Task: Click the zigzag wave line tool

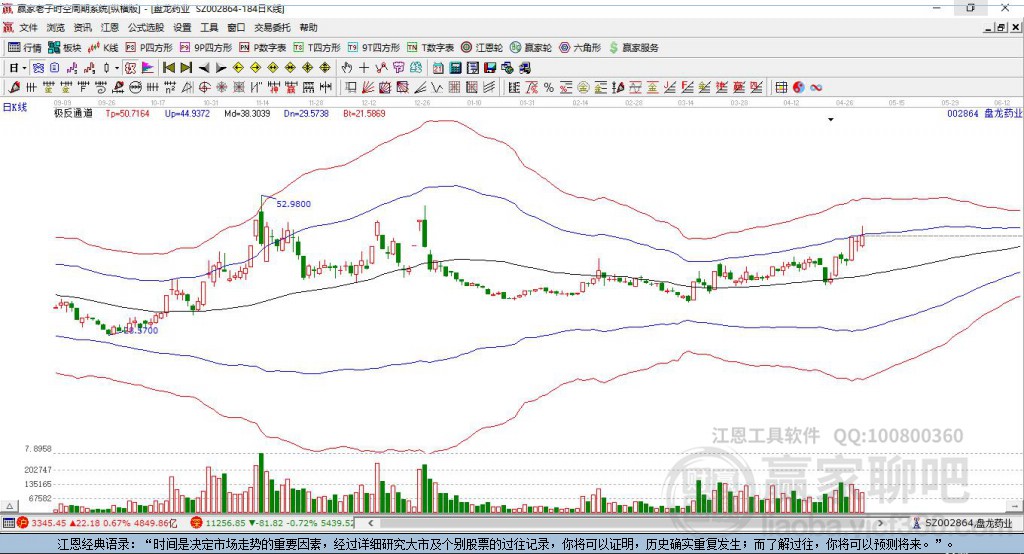Action: (x=437, y=88)
